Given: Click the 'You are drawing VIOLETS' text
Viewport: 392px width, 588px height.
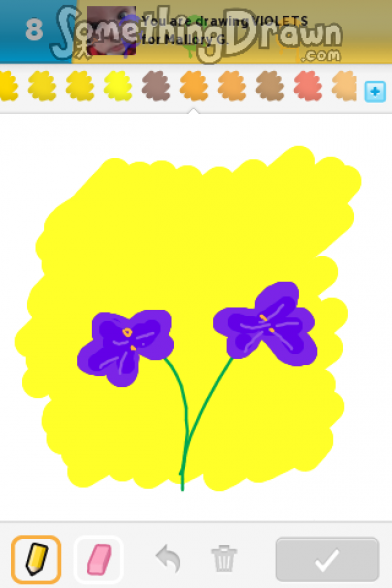Looking at the screenshot, I should [225, 21].
